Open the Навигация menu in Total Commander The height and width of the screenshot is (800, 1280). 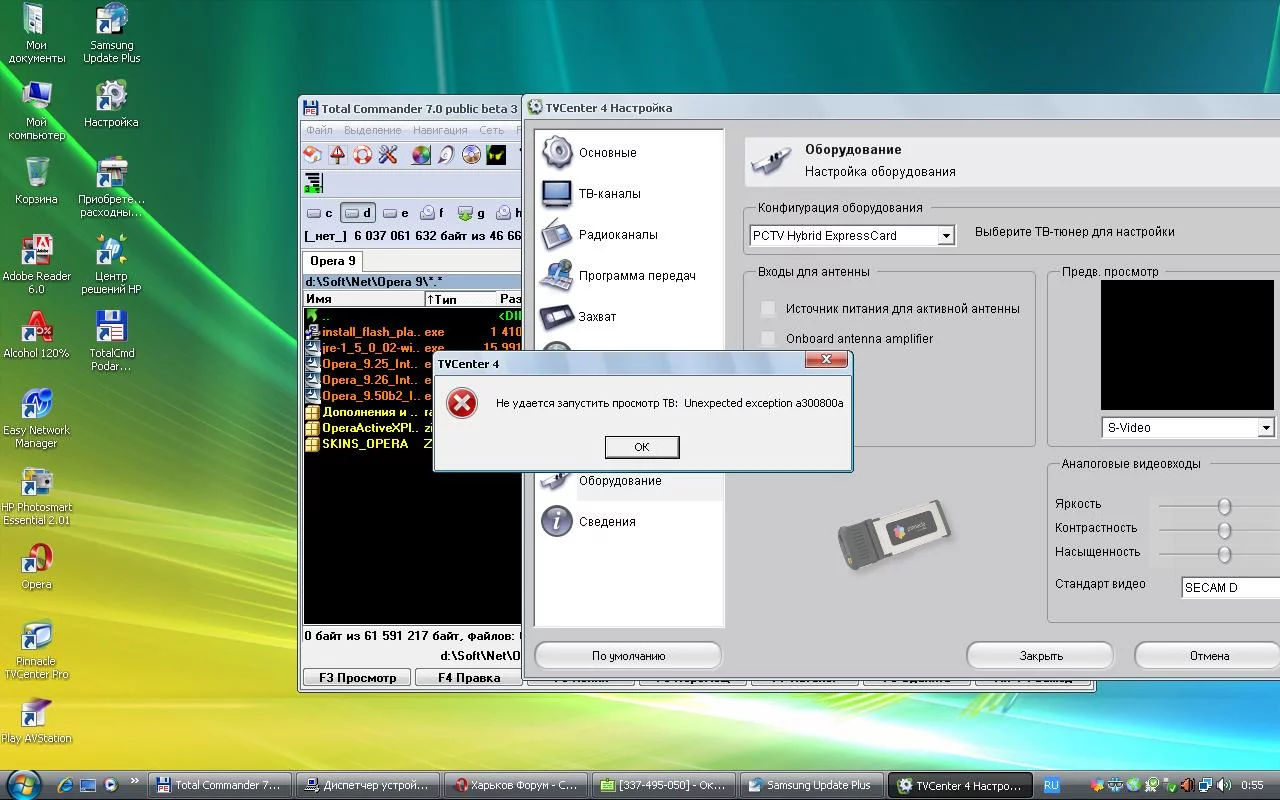pos(440,130)
